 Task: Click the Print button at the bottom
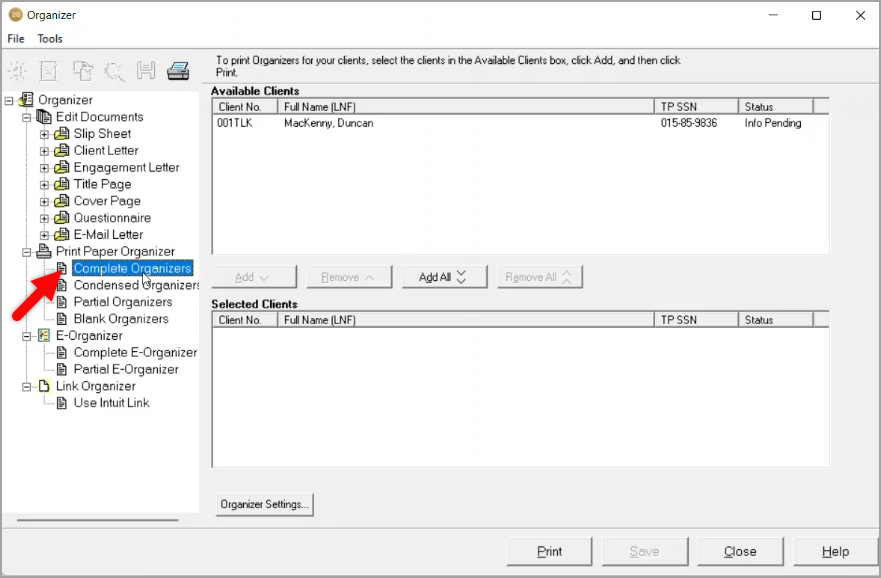tap(550, 552)
